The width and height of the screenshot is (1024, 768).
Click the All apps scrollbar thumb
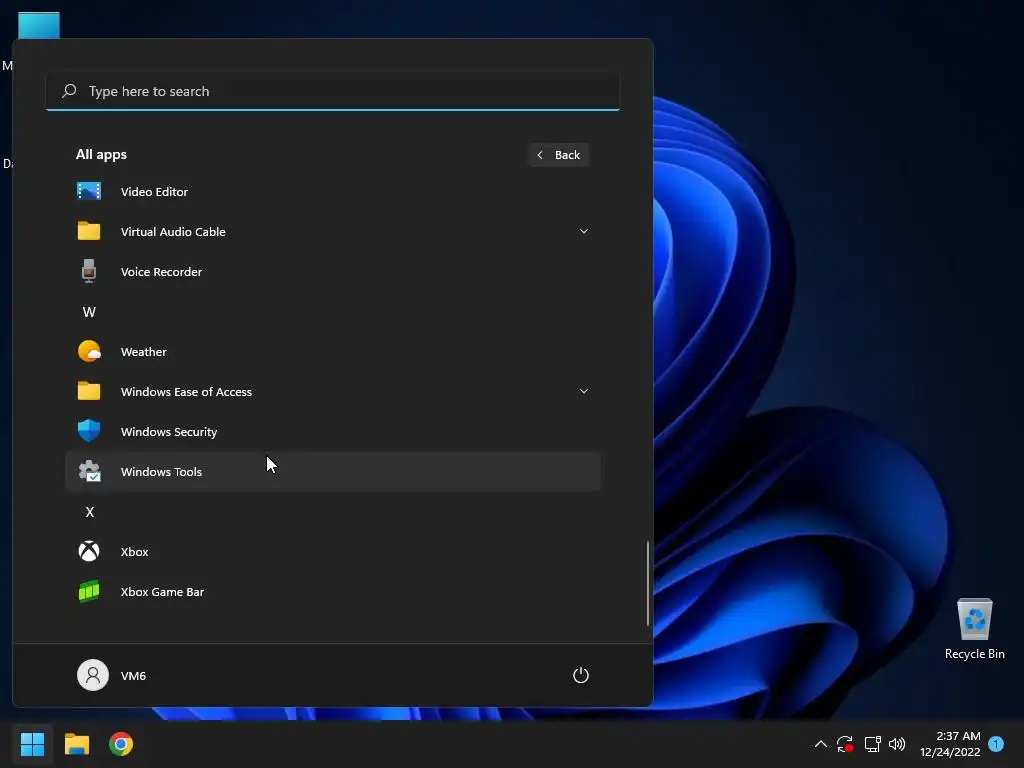point(648,583)
